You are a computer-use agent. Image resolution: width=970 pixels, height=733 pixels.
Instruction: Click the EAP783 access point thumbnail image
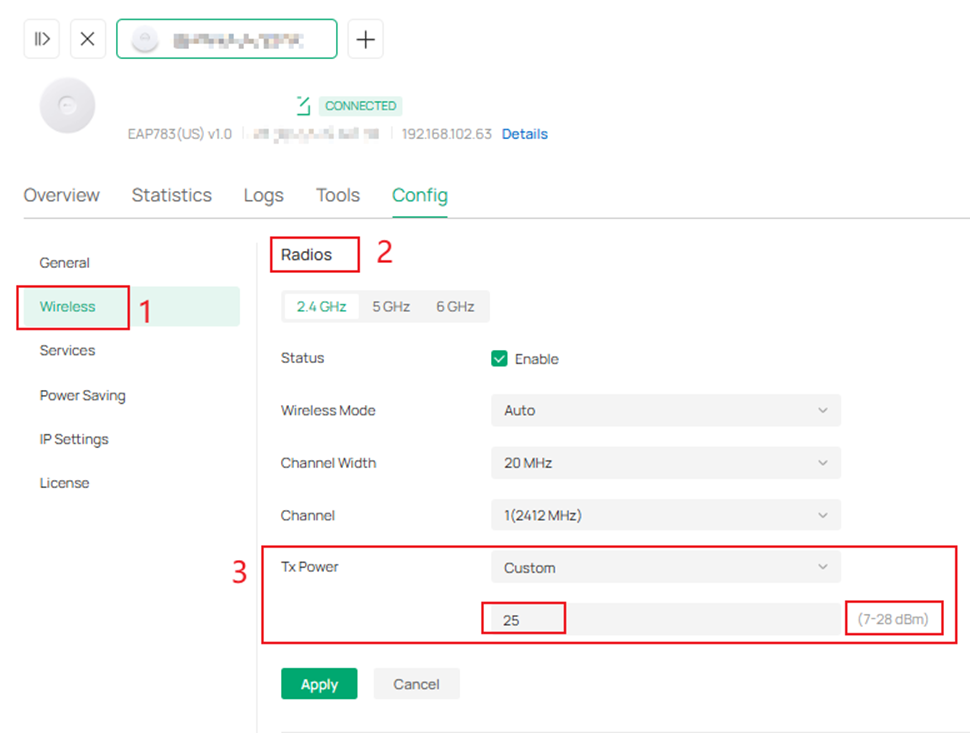(x=67, y=105)
